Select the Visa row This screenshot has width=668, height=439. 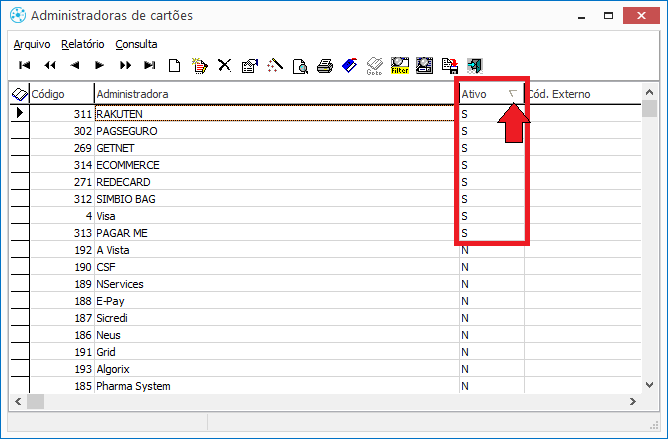tap(326, 216)
